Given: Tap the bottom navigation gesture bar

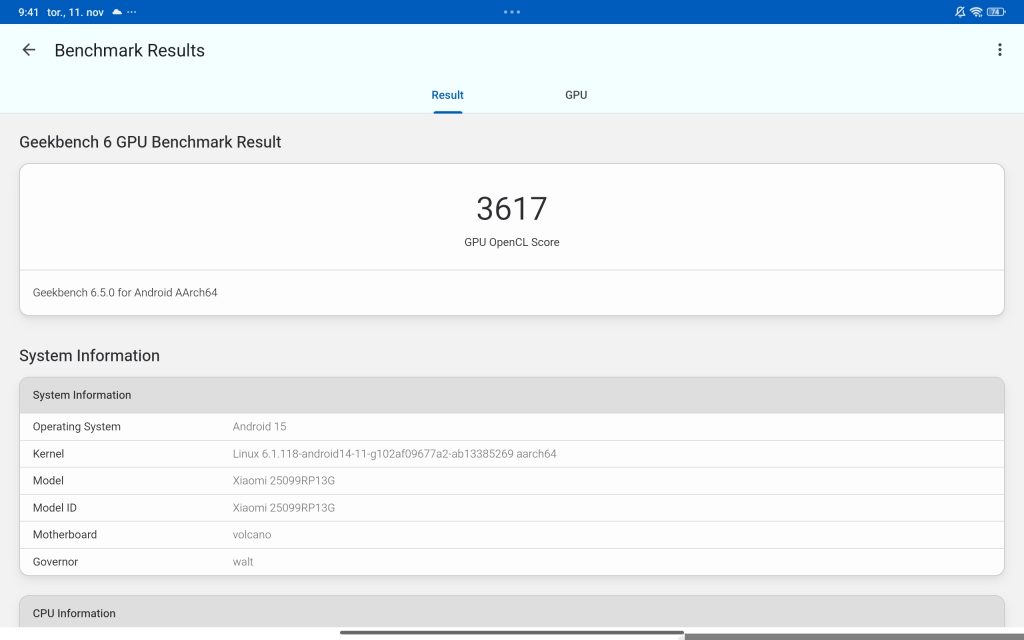Looking at the screenshot, I should pyautogui.click(x=511, y=632).
